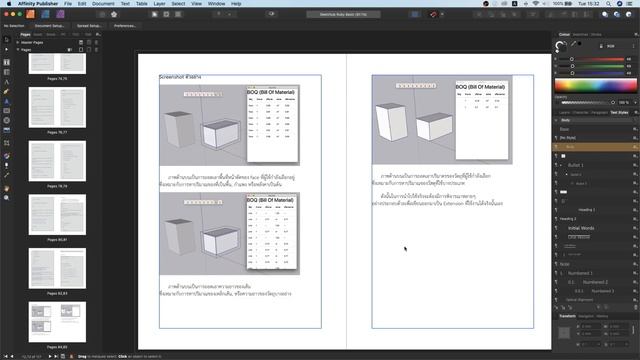Open the Layer menu

[159, 4]
